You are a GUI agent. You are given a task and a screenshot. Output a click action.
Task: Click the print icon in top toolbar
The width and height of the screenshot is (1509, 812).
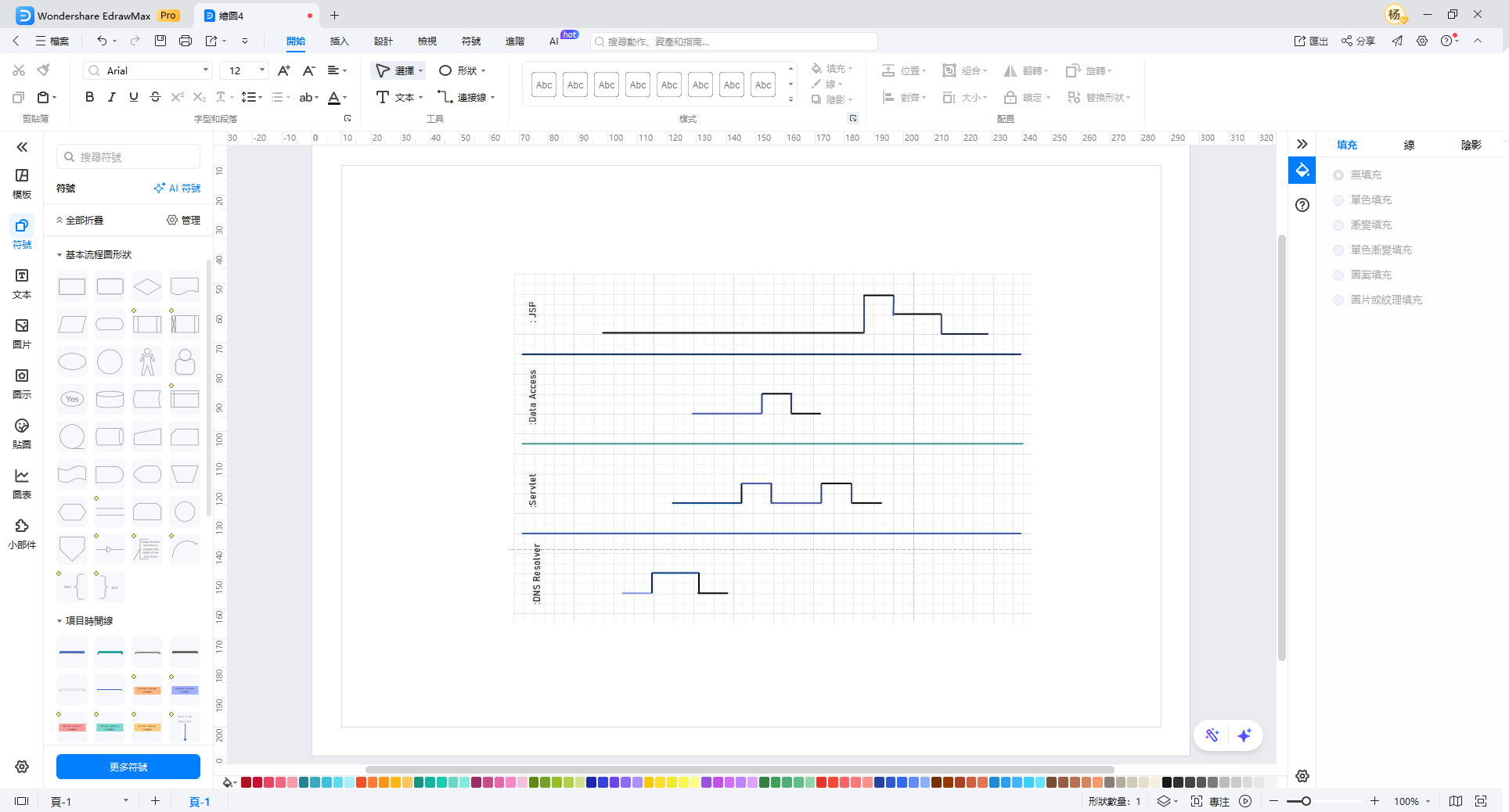(185, 41)
